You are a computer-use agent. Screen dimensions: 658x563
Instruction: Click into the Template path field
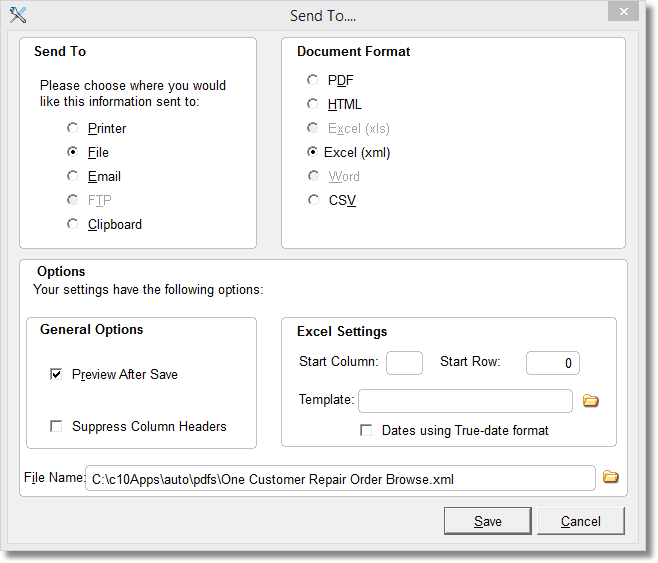click(465, 401)
